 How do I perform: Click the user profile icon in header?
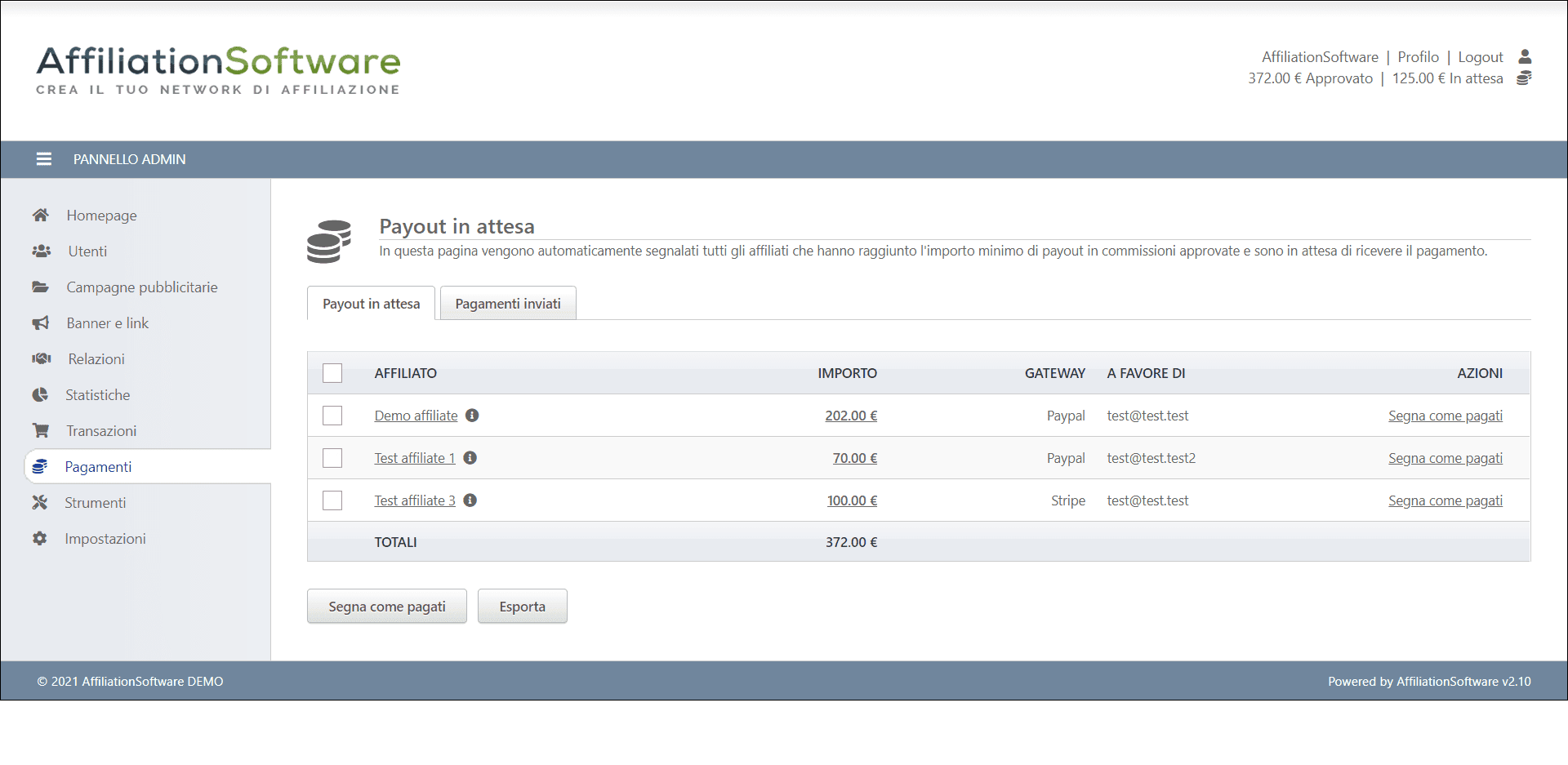pos(1524,57)
